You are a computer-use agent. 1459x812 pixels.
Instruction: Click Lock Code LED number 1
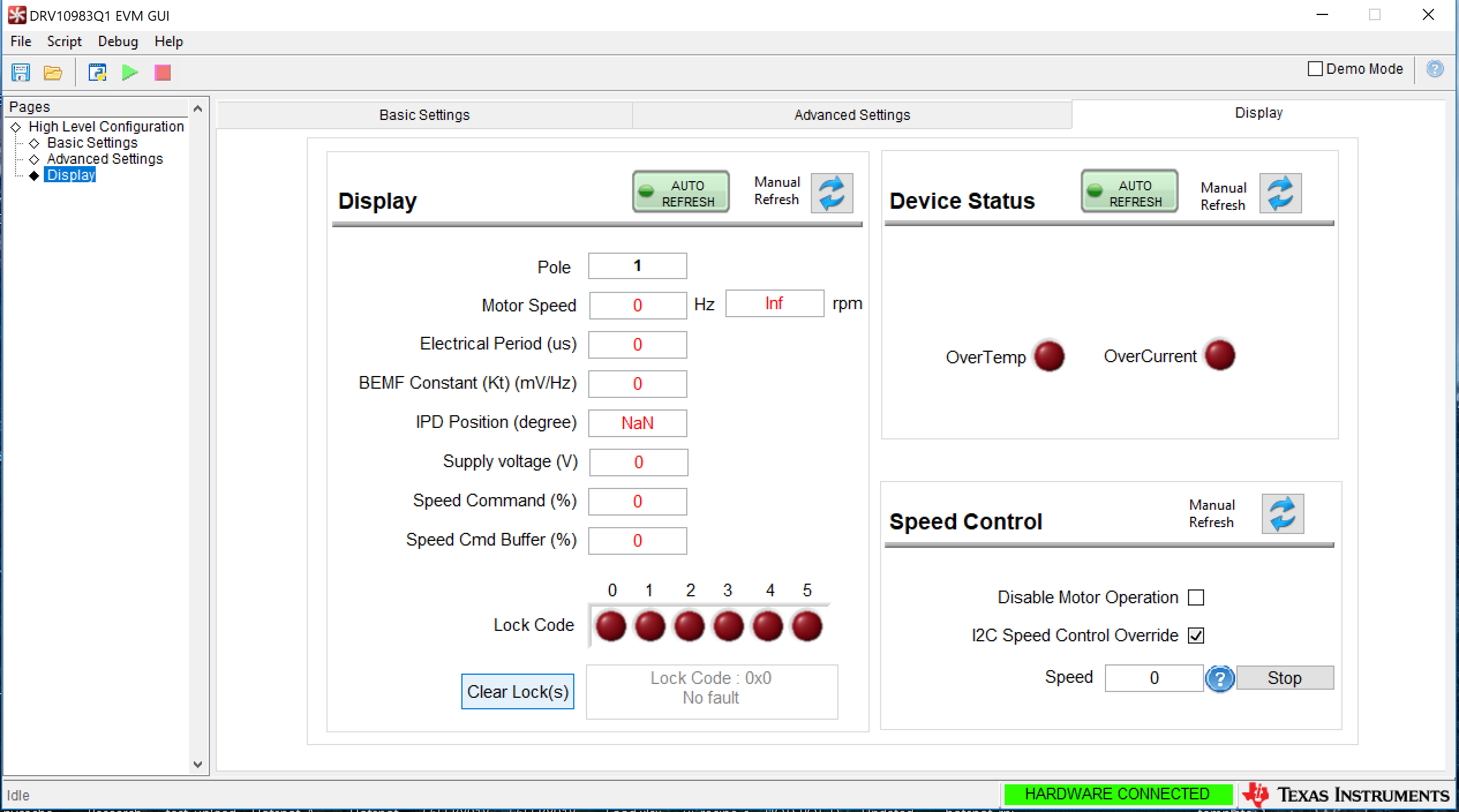click(x=650, y=626)
